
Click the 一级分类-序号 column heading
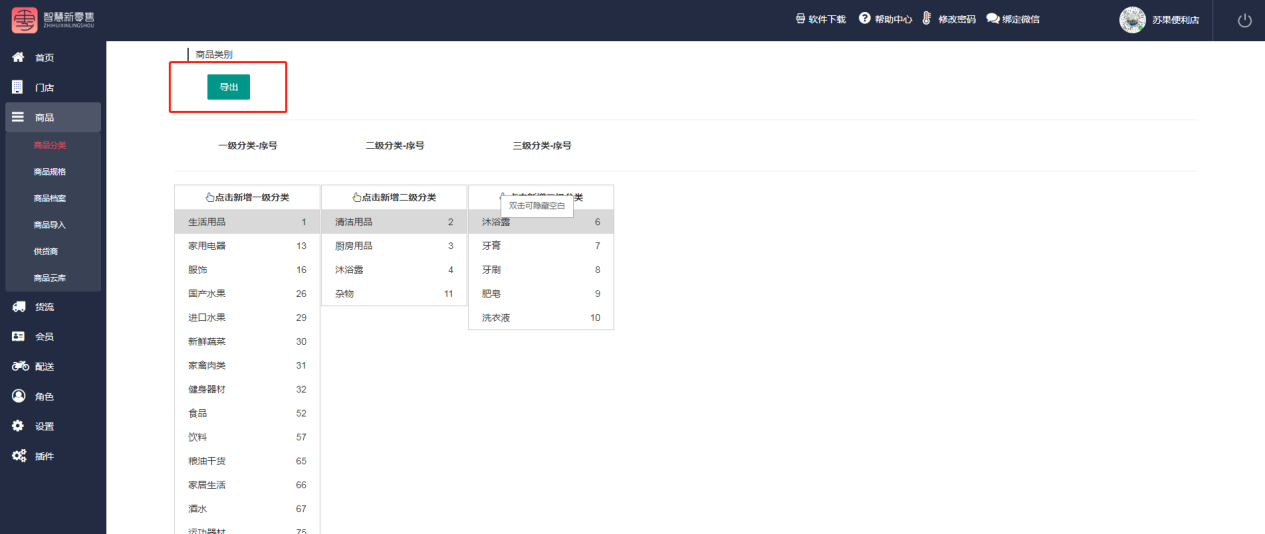point(248,146)
